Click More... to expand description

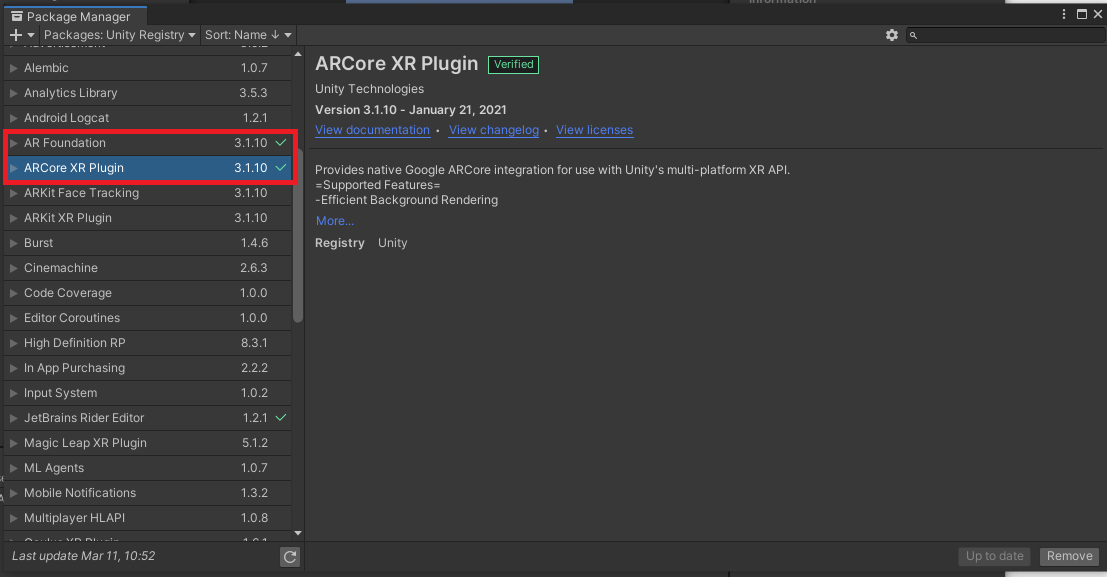pos(335,221)
